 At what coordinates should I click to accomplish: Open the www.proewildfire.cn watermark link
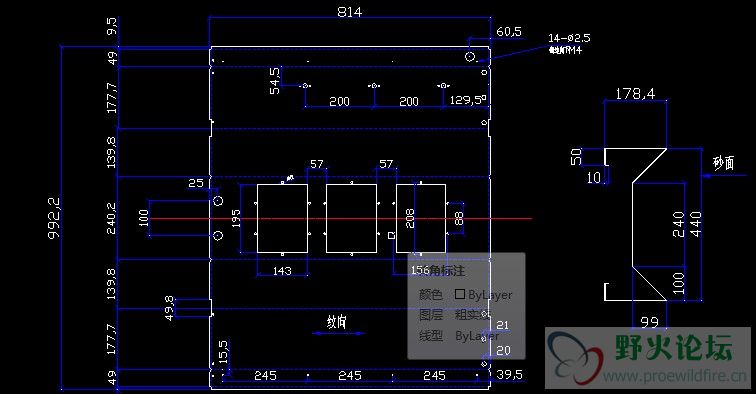674,376
